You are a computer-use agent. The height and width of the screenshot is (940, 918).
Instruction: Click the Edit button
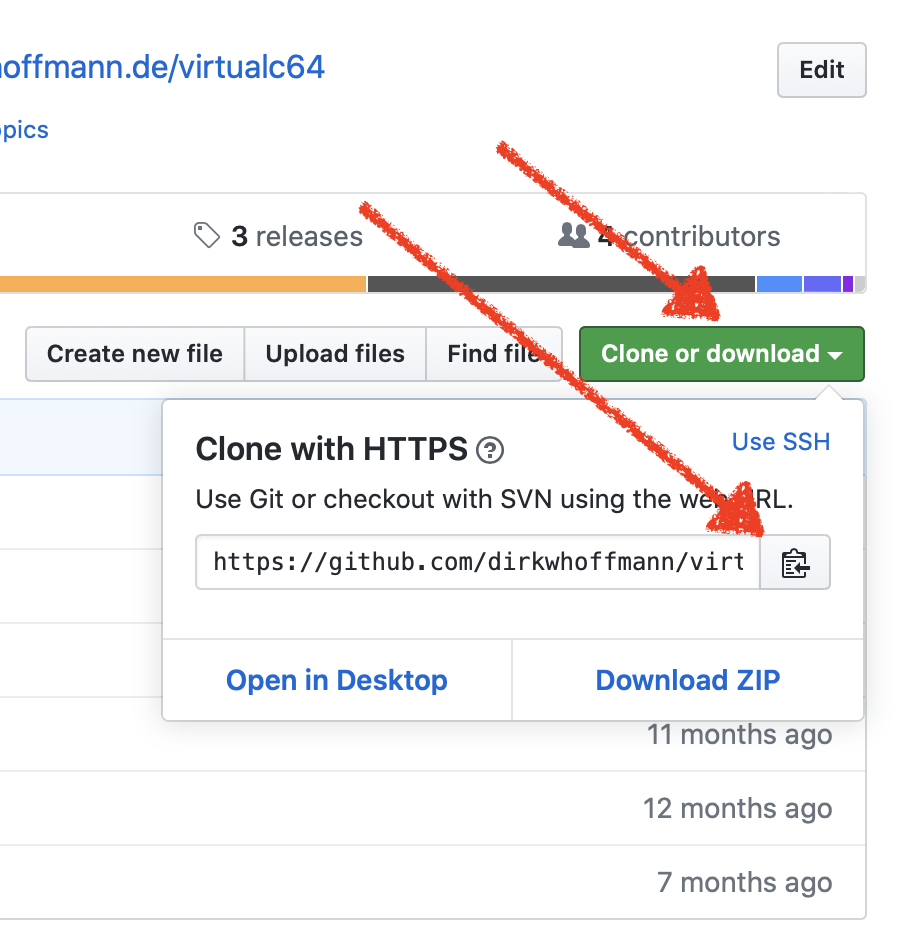[x=821, y=70]
